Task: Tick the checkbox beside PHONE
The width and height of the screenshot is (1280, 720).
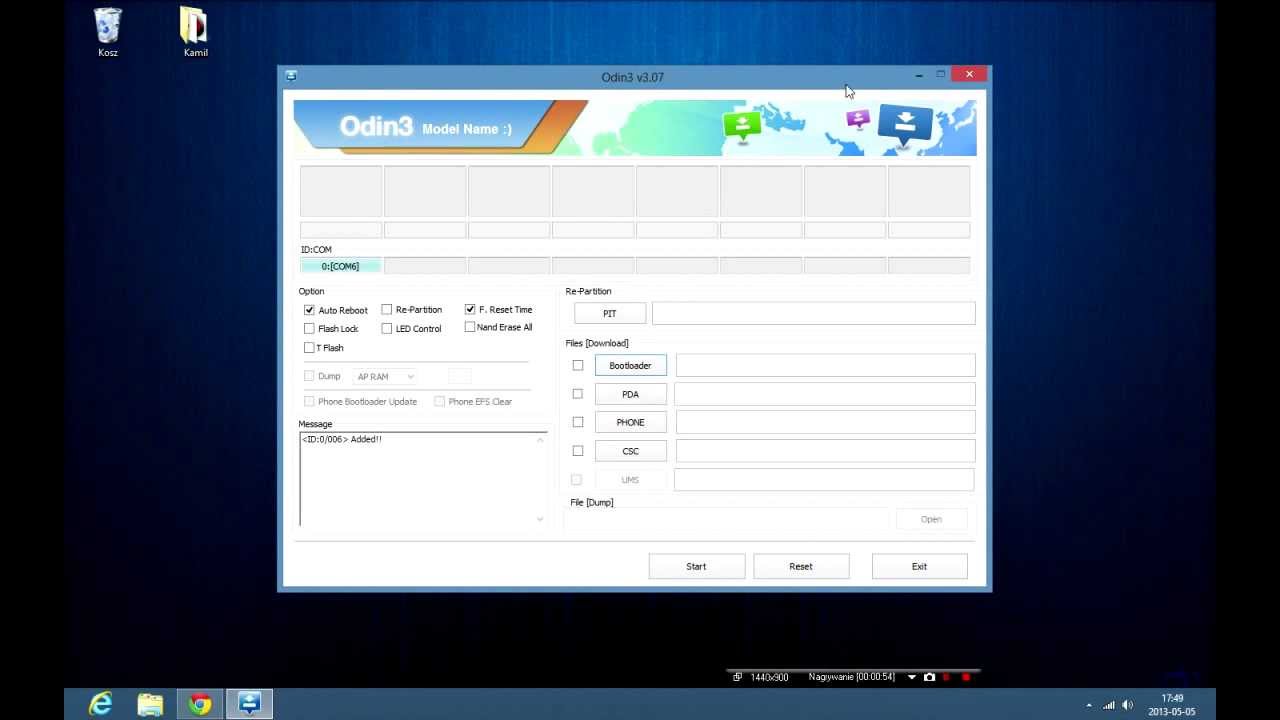Action: [x=578, y=422]
